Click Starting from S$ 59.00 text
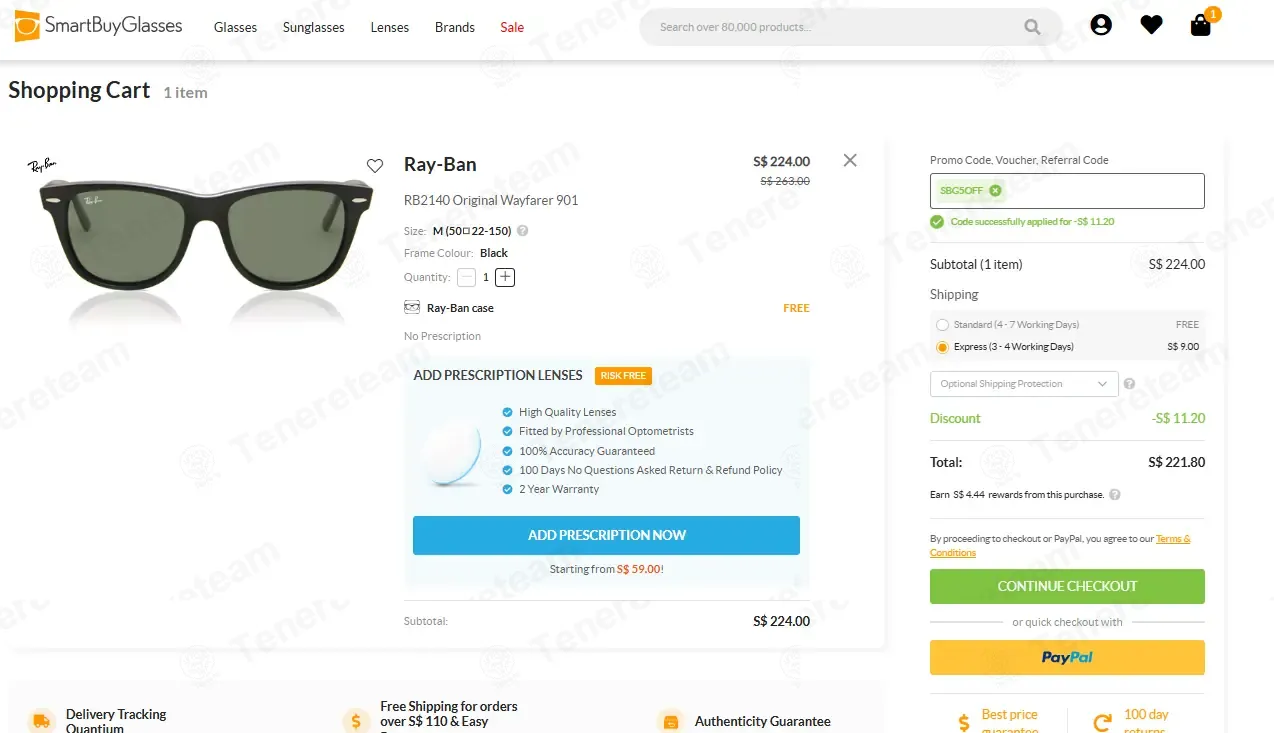Image resolution: width=1274 pixels, height=733 pixels. coord(606,569)
